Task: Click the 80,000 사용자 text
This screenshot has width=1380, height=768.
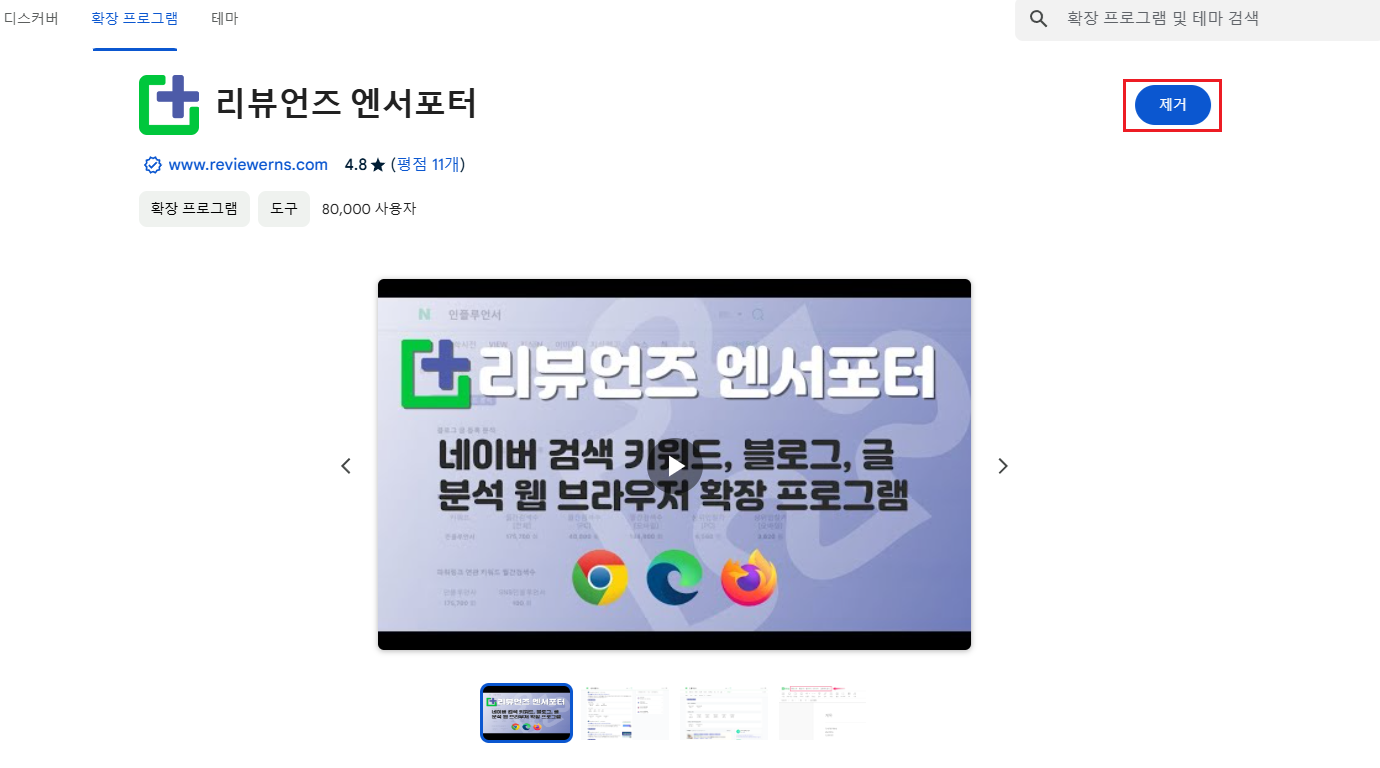Action: coord(369,209)
